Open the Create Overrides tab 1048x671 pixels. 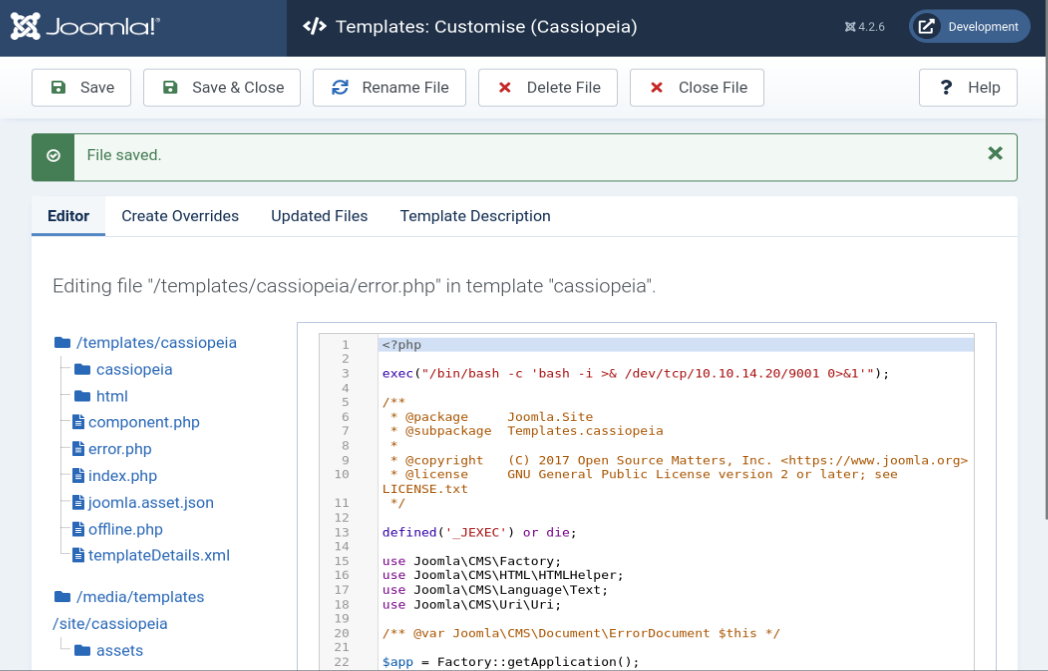180,216
